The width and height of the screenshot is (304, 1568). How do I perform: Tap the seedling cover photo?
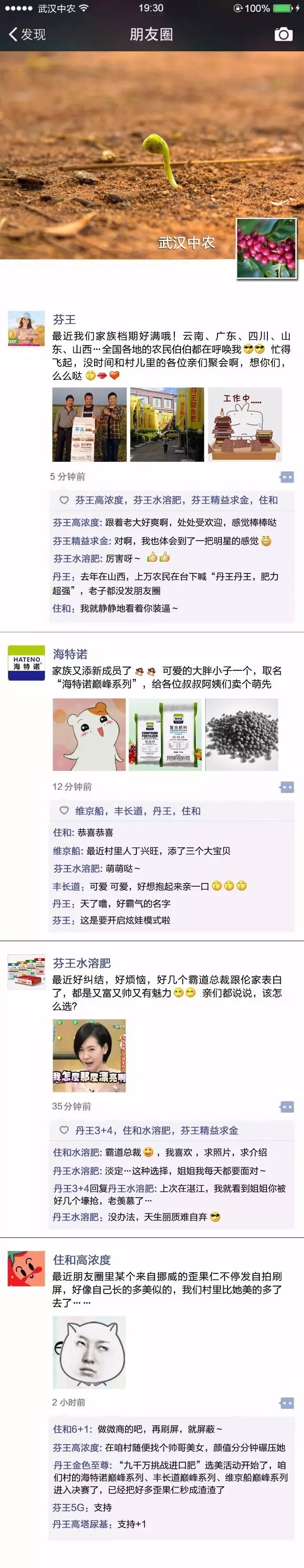click(152, 155)
